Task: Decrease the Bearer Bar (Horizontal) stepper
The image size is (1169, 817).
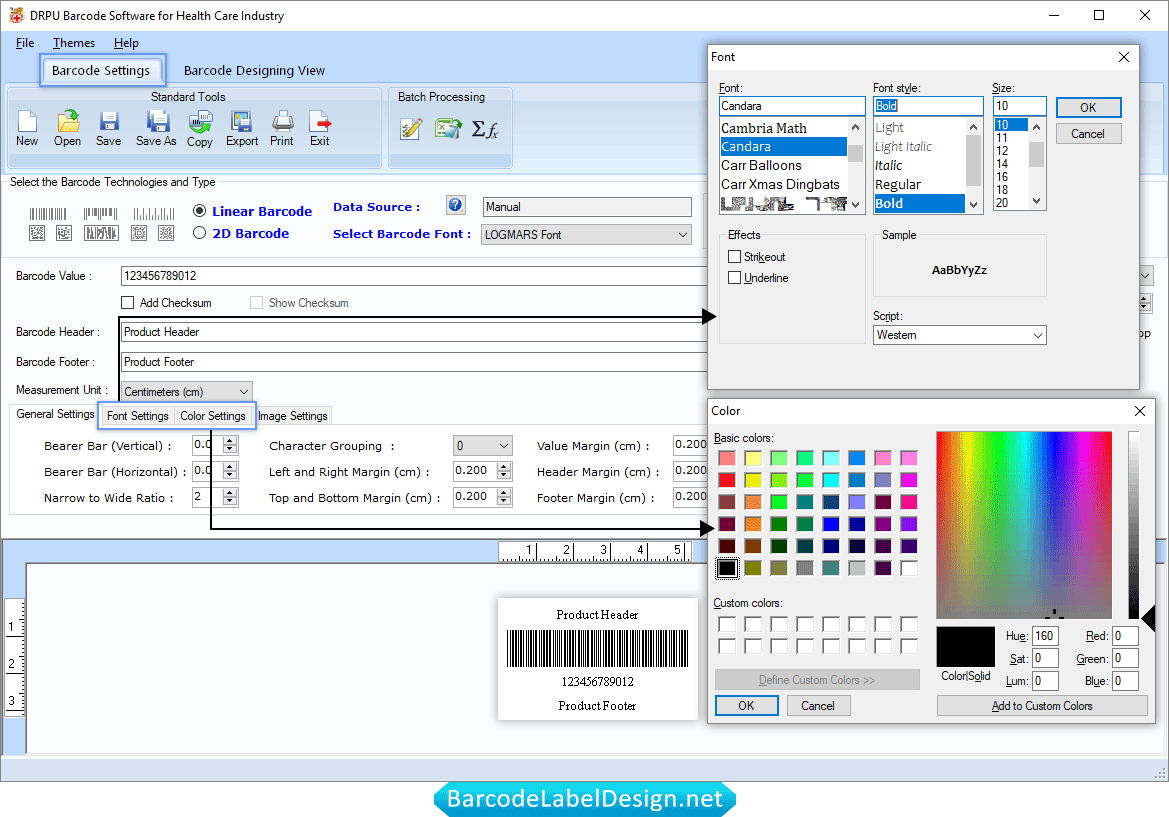Action: coord(230,476)
